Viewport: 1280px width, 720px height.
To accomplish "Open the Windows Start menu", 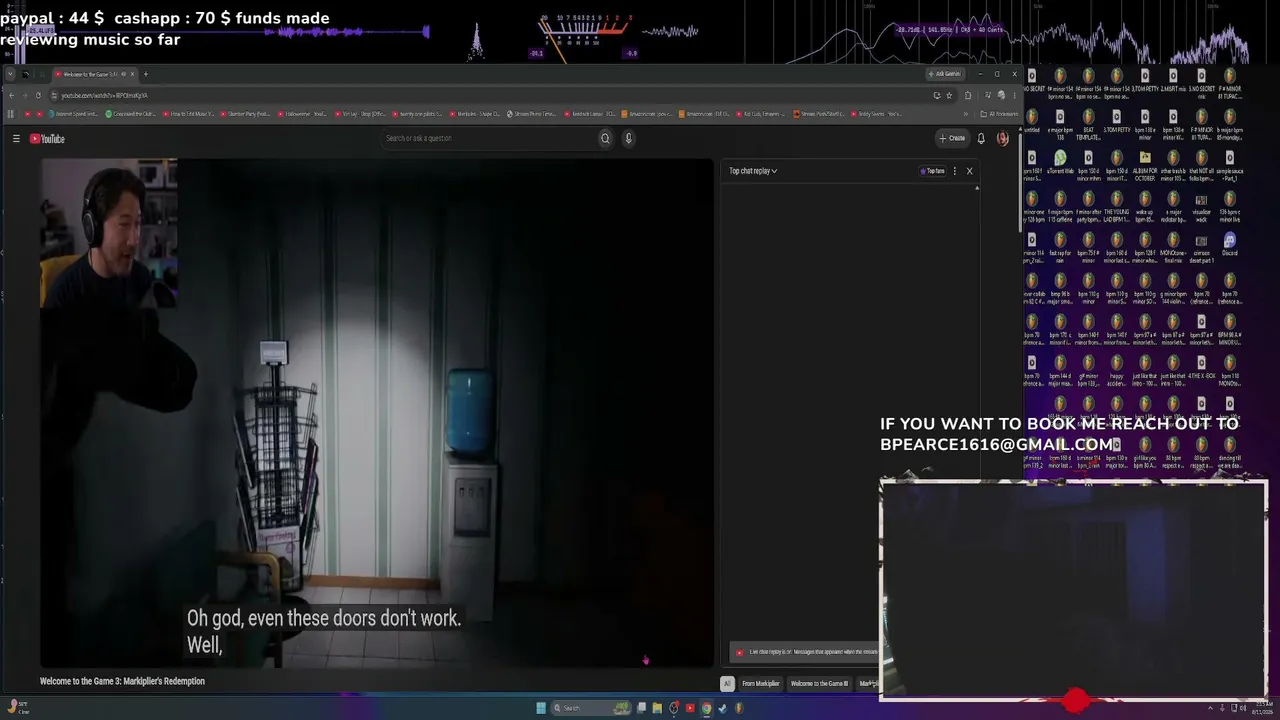I will [x=541, y=708].
